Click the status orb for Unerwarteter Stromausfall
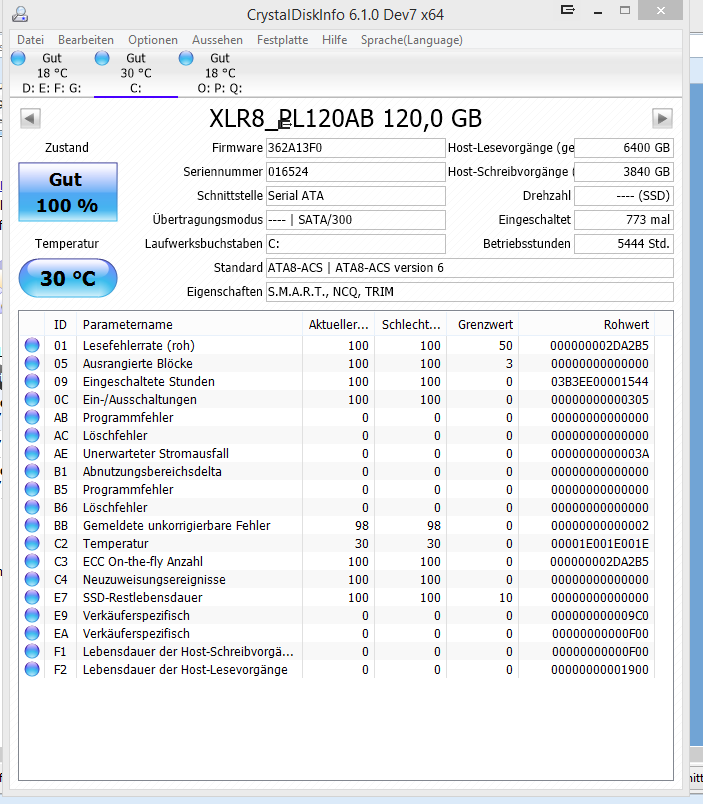The width and height of the screenshot is (703, 804). coord(32,453)
